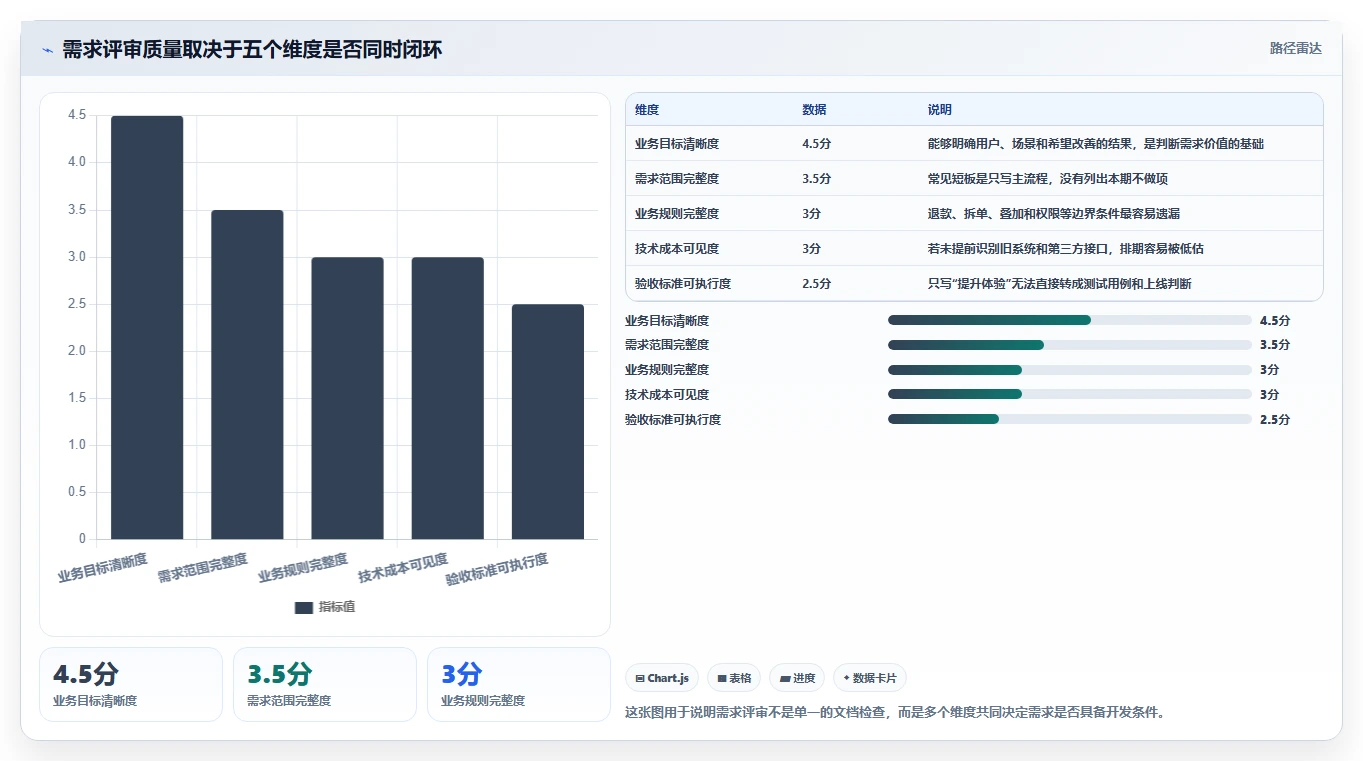Click the x-axis label 验收标准可执行度
Image resolution: width=1363 pixels, height=761 pixels.
click(498, 569)
